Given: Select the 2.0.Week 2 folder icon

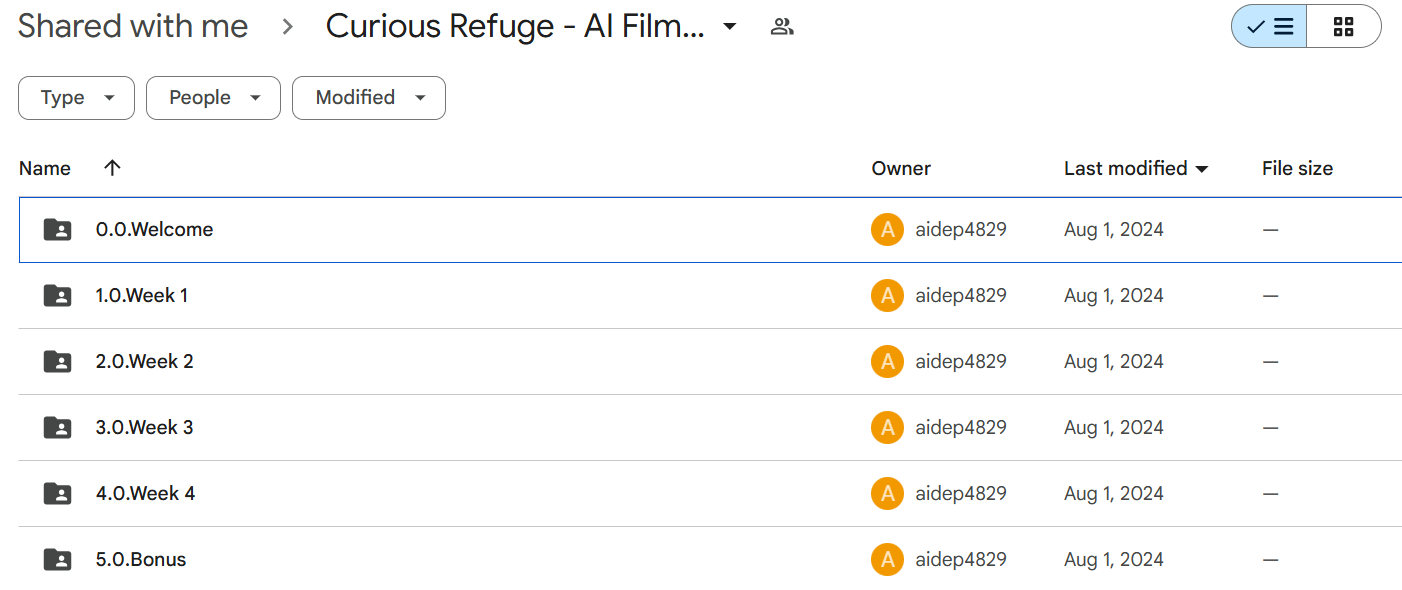Looking at the screenshot, I should (x=58, y=362).
